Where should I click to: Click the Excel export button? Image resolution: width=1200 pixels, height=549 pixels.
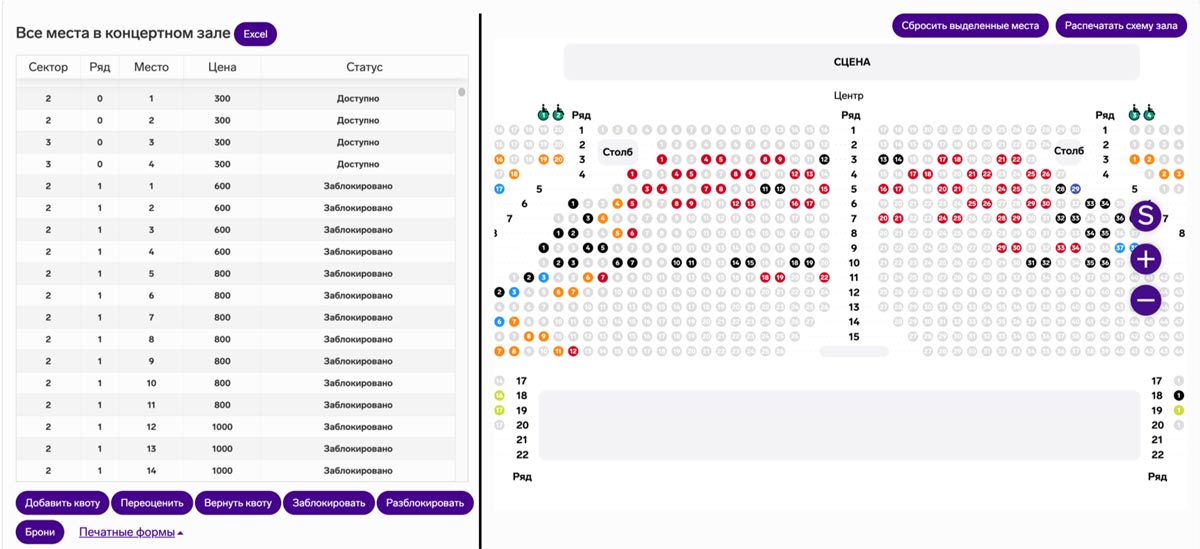(x=255, y=34)
